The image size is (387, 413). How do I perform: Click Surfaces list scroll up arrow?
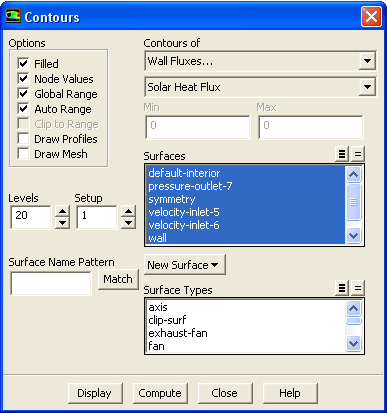(x=353, y=174)
